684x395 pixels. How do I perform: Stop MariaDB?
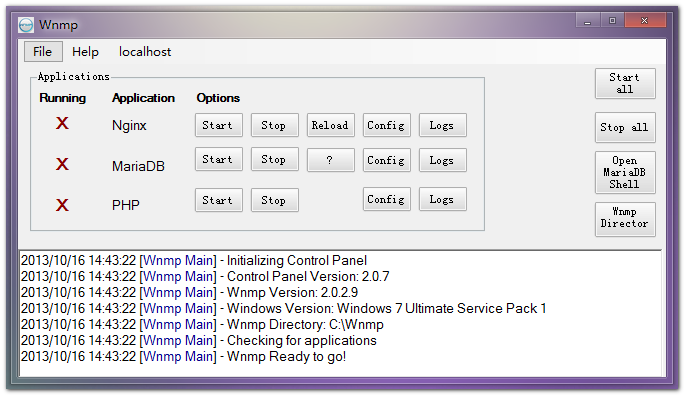[274, 159]
